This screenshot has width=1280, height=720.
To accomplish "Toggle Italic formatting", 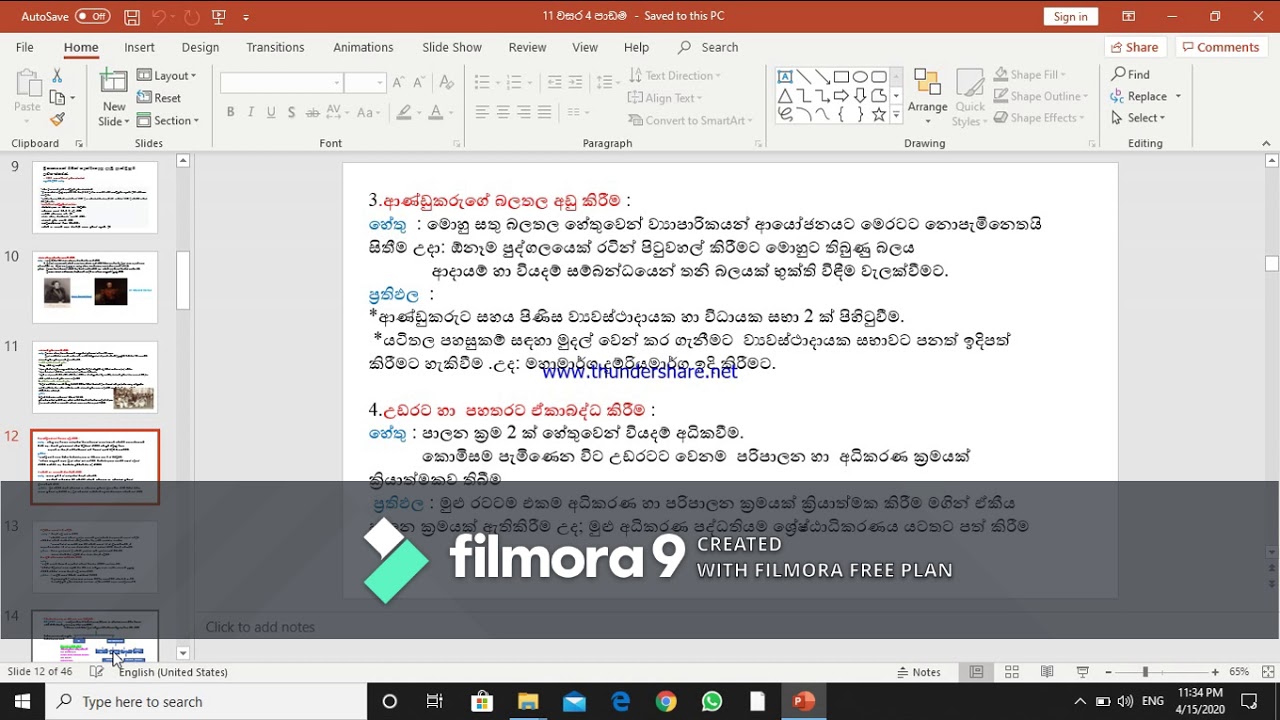I will tap(250, 112).
